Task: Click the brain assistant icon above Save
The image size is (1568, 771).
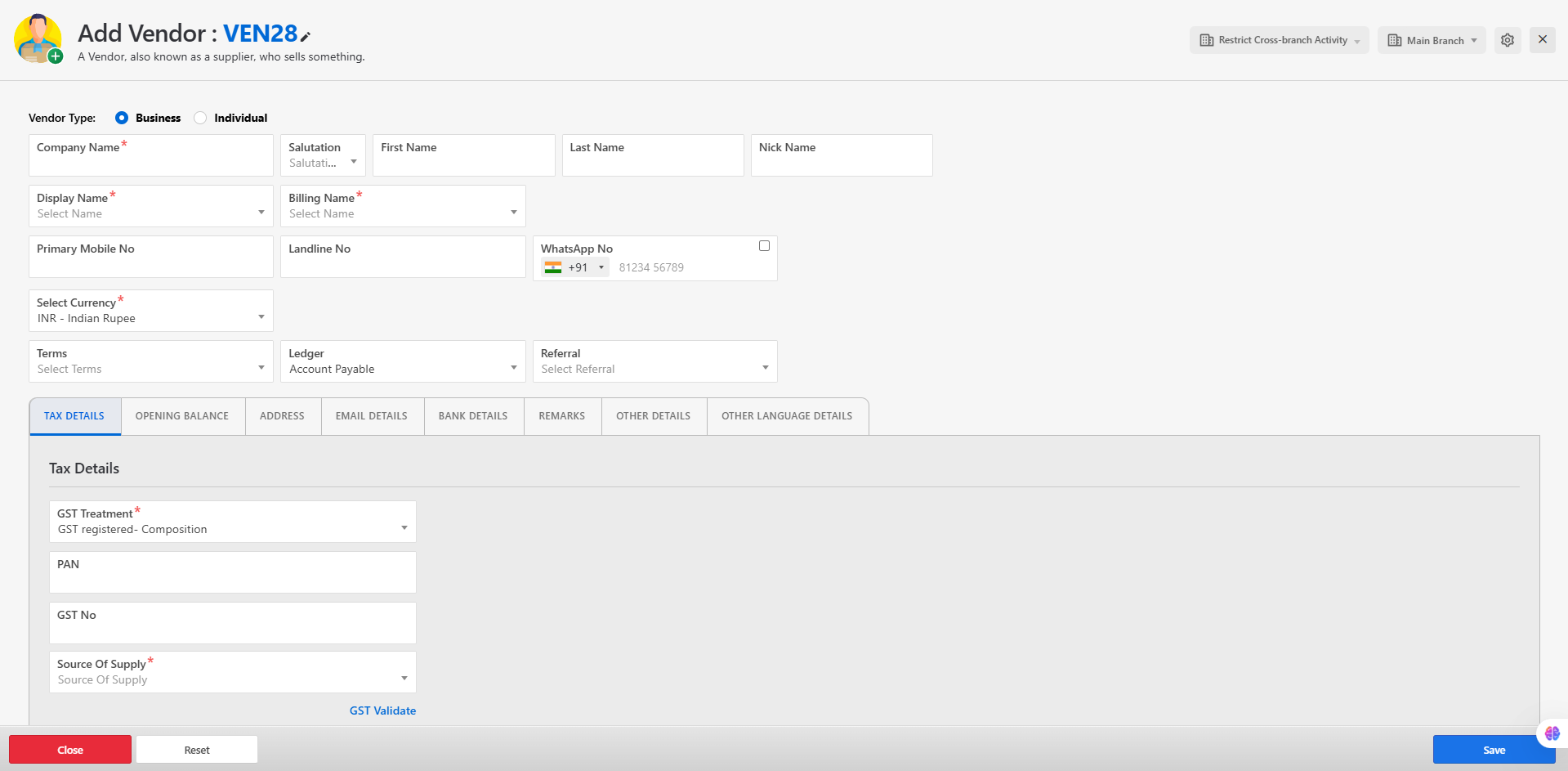Action: tap(1552, 733)
